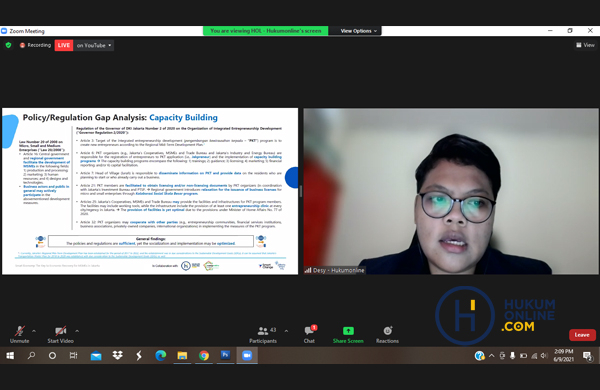Open the Chat panel

coord(310,335)
